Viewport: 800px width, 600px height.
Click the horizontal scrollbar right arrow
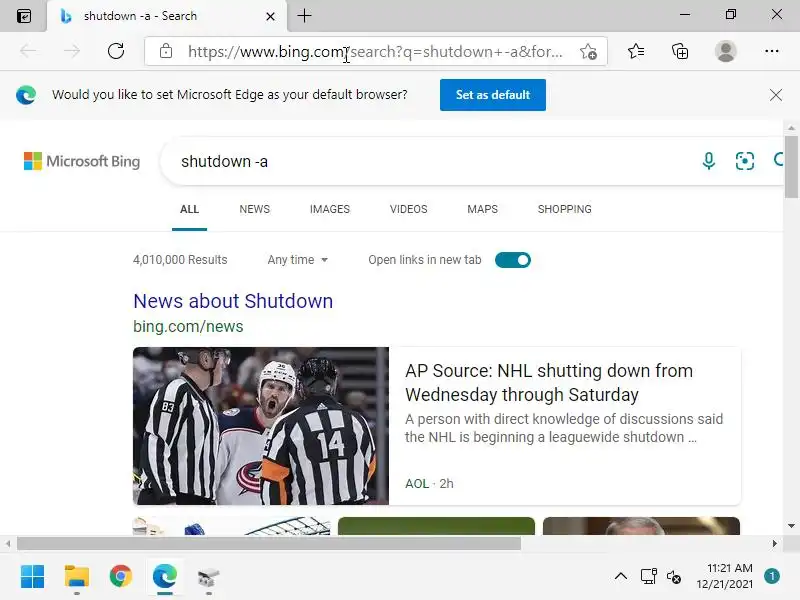pyautogui.click(x=774, y=544)
